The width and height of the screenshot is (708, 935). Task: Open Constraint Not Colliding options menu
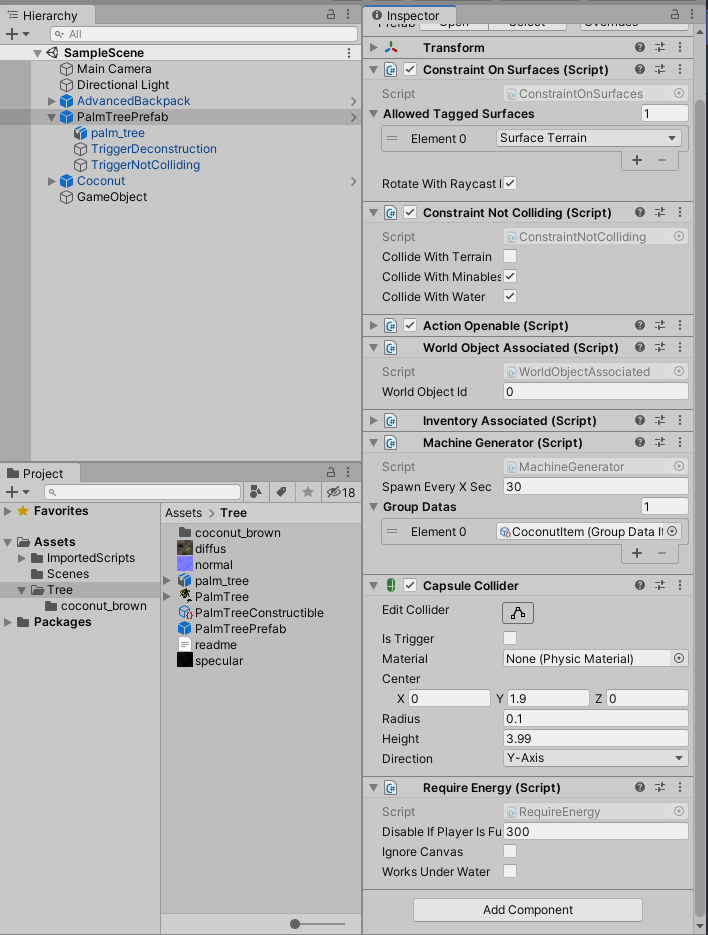click(679, 212)
